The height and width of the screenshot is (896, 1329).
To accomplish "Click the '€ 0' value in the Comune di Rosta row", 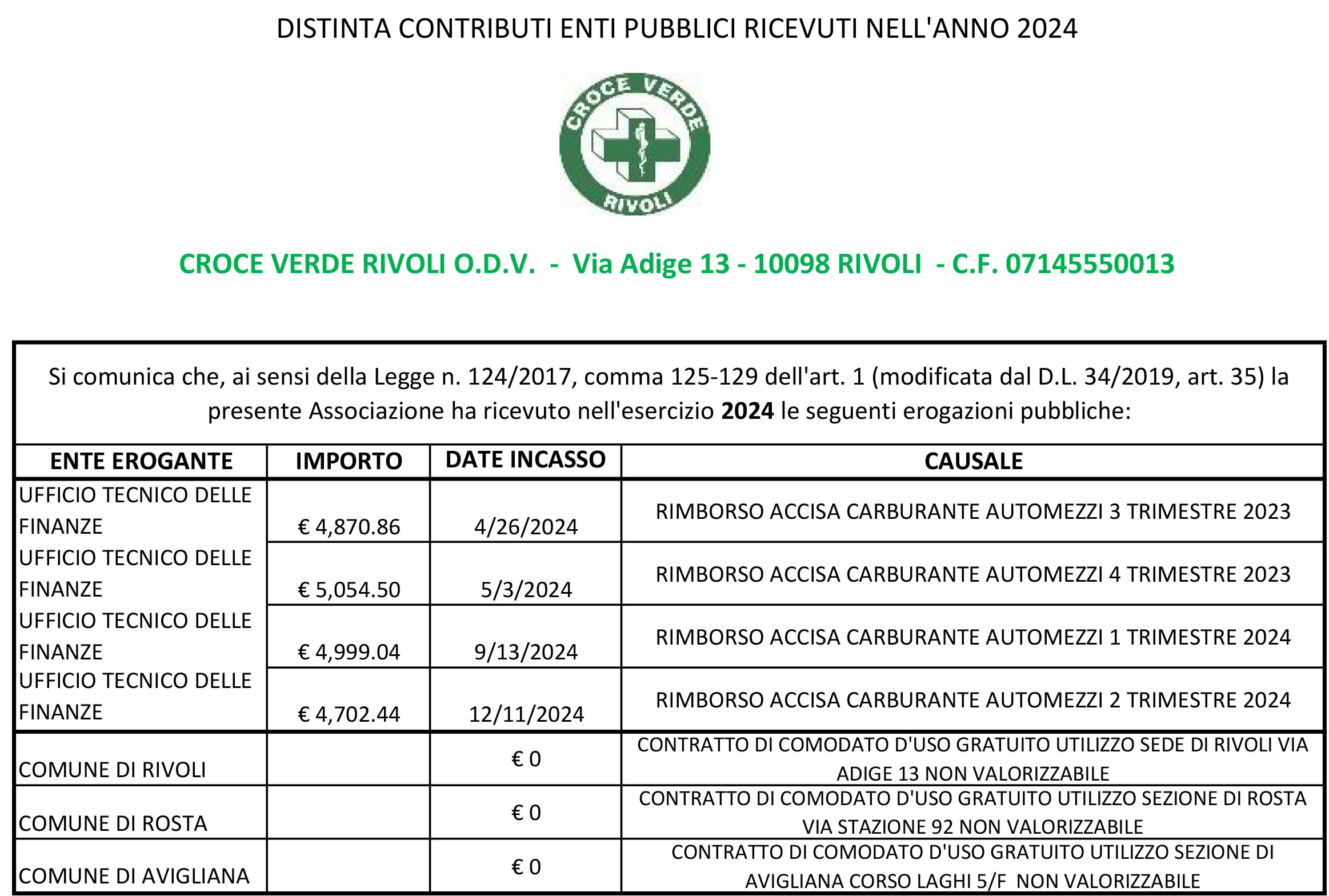I will pos(526,813).
